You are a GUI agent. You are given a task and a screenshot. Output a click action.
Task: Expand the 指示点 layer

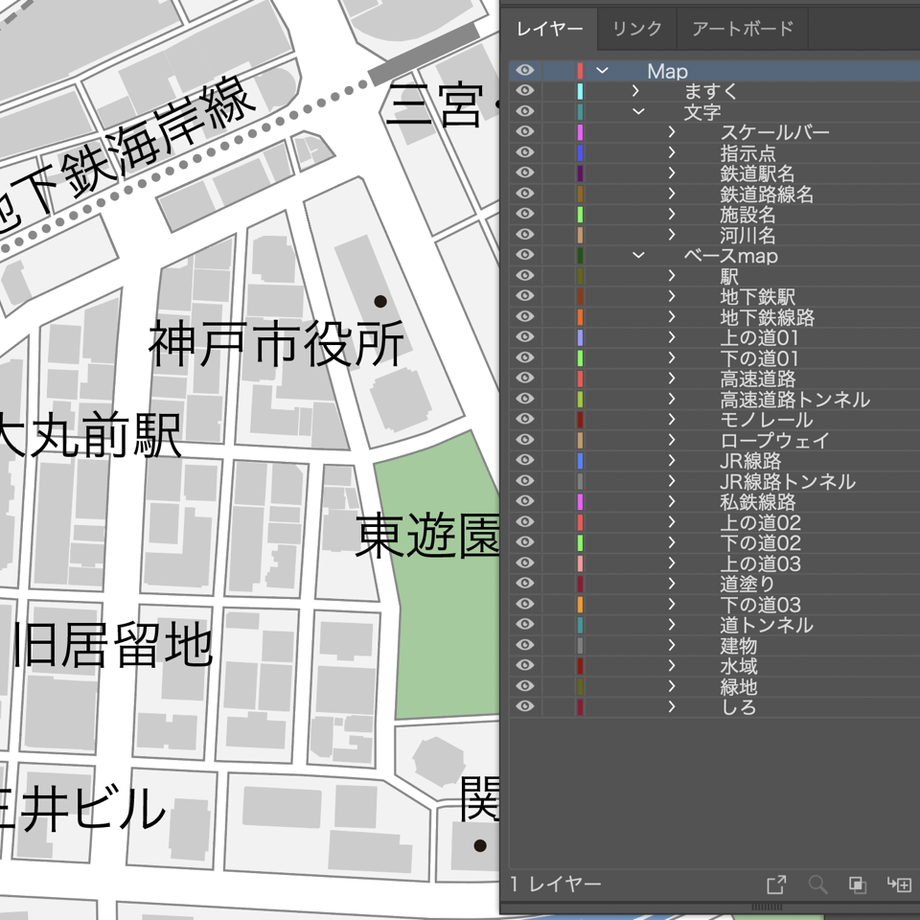[x=672, y=153]
